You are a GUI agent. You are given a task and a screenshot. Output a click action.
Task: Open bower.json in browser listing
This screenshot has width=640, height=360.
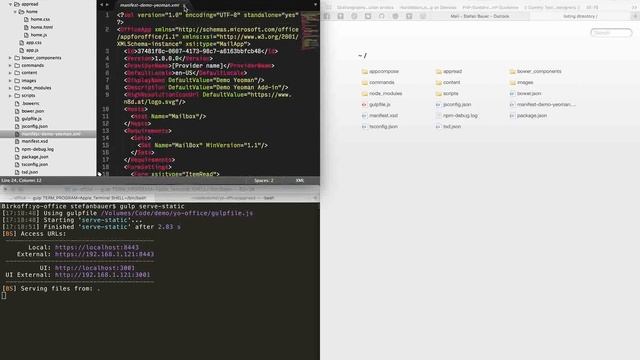[525, 93]
